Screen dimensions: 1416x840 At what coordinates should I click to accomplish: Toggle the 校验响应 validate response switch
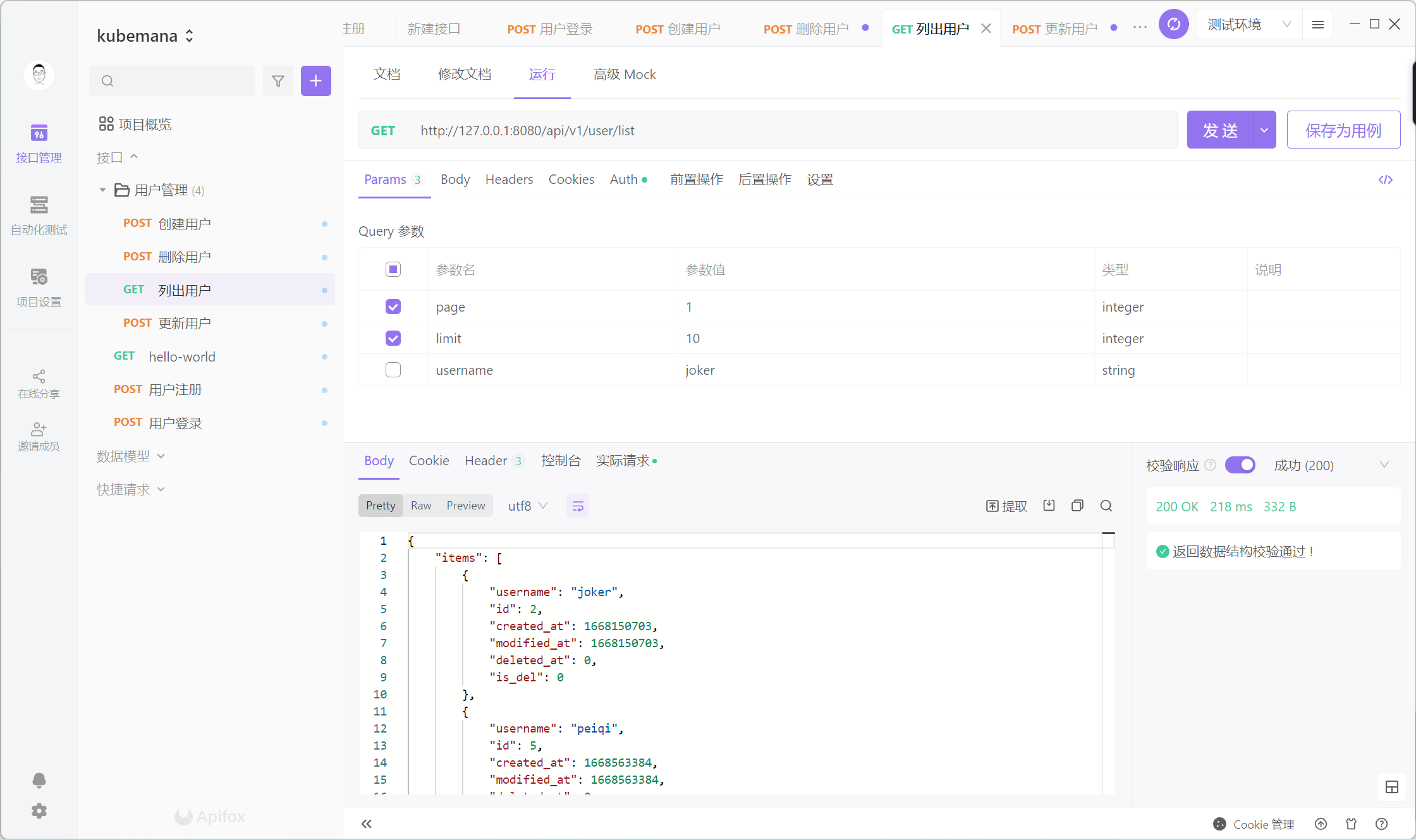(x=1240, y=465)
